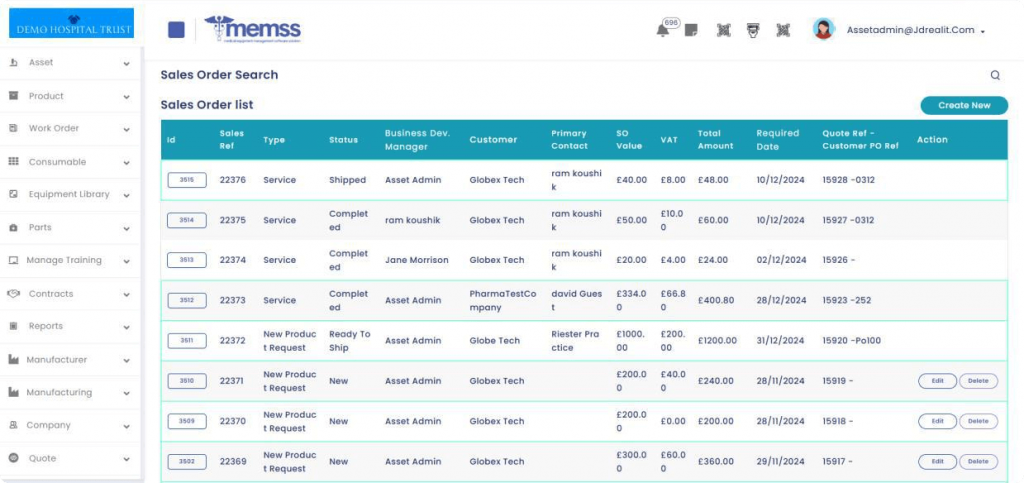Open order Id 3515 button

pos(187,180)
